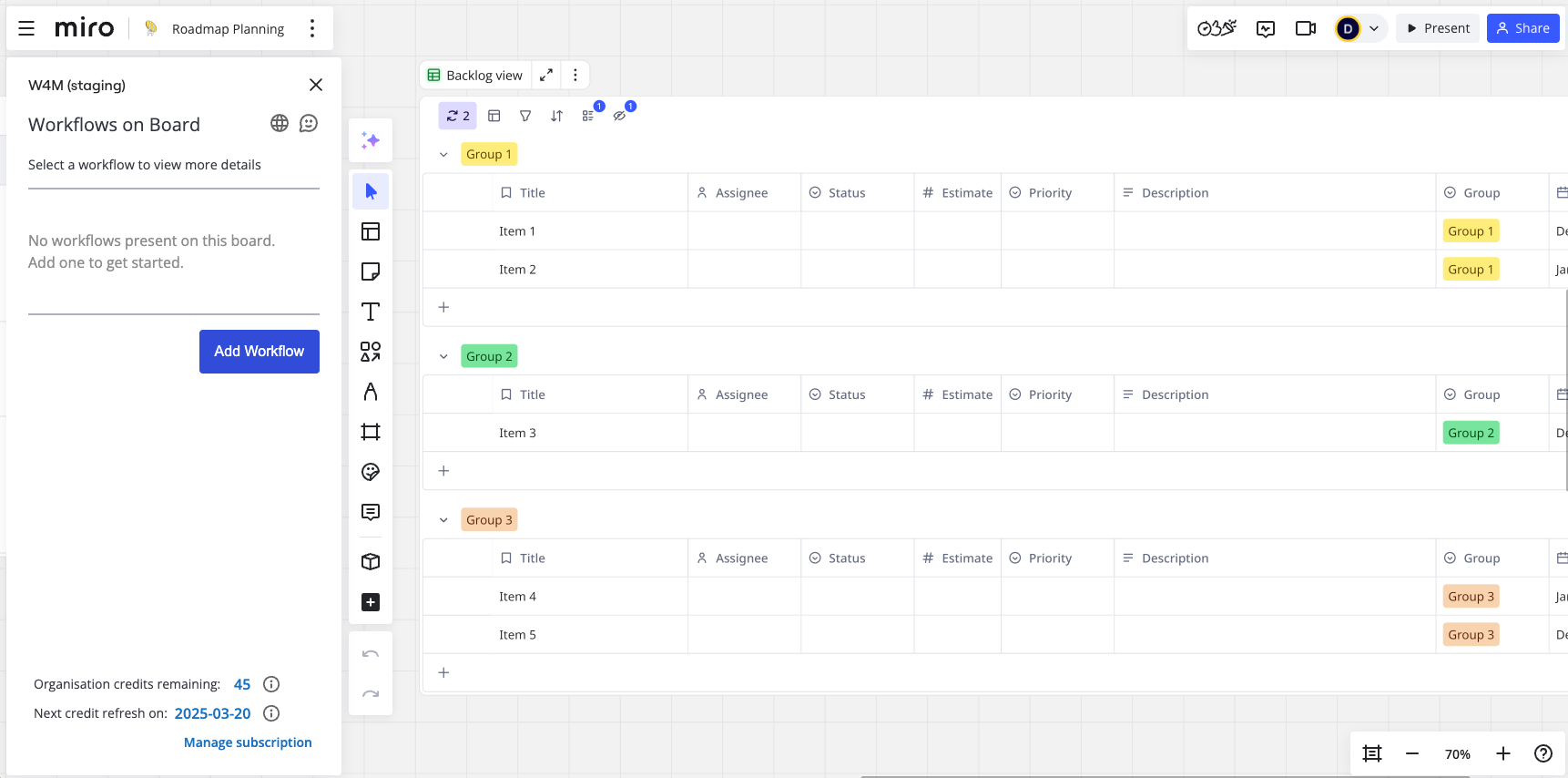Viewport: 1568px width, 778px height.
Task: Open the main hamburger menu
Action: click(26, 28)
